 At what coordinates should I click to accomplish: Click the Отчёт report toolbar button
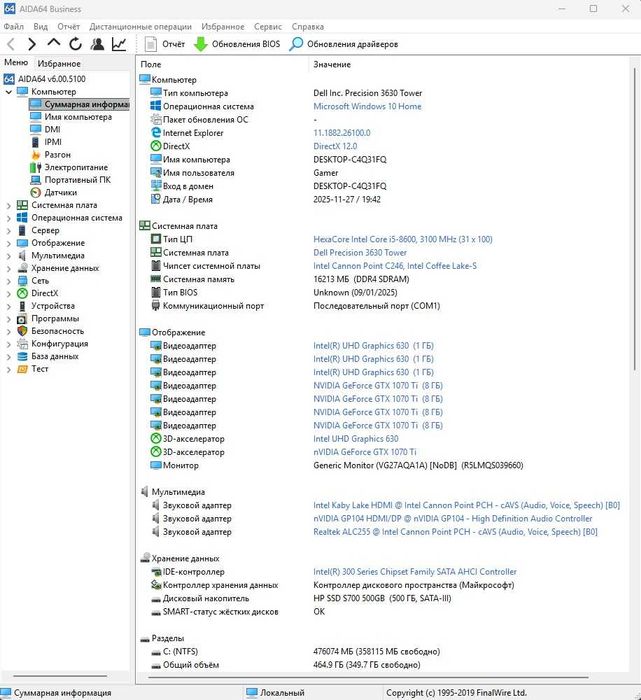pyautogui.click(x=164, y=44)
